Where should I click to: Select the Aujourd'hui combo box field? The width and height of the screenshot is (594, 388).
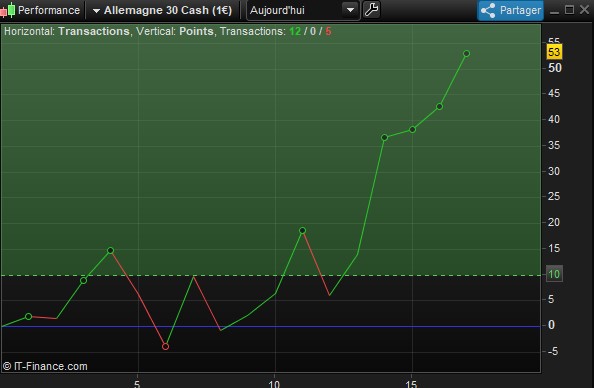(302, 10)
